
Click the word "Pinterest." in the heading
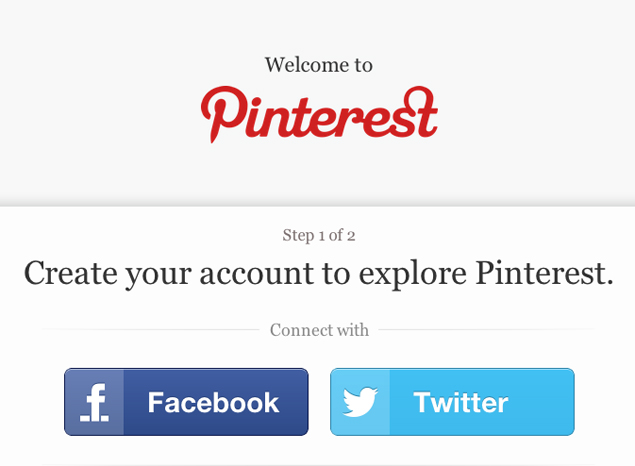click(544, 272)
